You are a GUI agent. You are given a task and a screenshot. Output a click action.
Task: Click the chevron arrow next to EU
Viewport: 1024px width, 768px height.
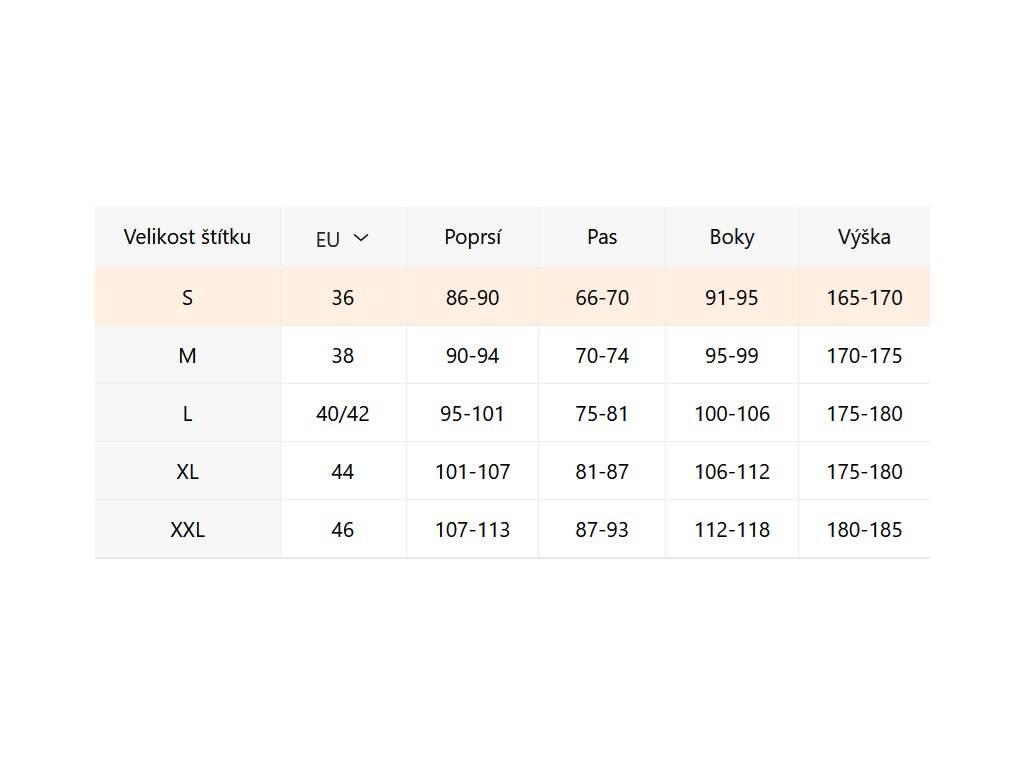pyautogui.click(x=361, y=238)
